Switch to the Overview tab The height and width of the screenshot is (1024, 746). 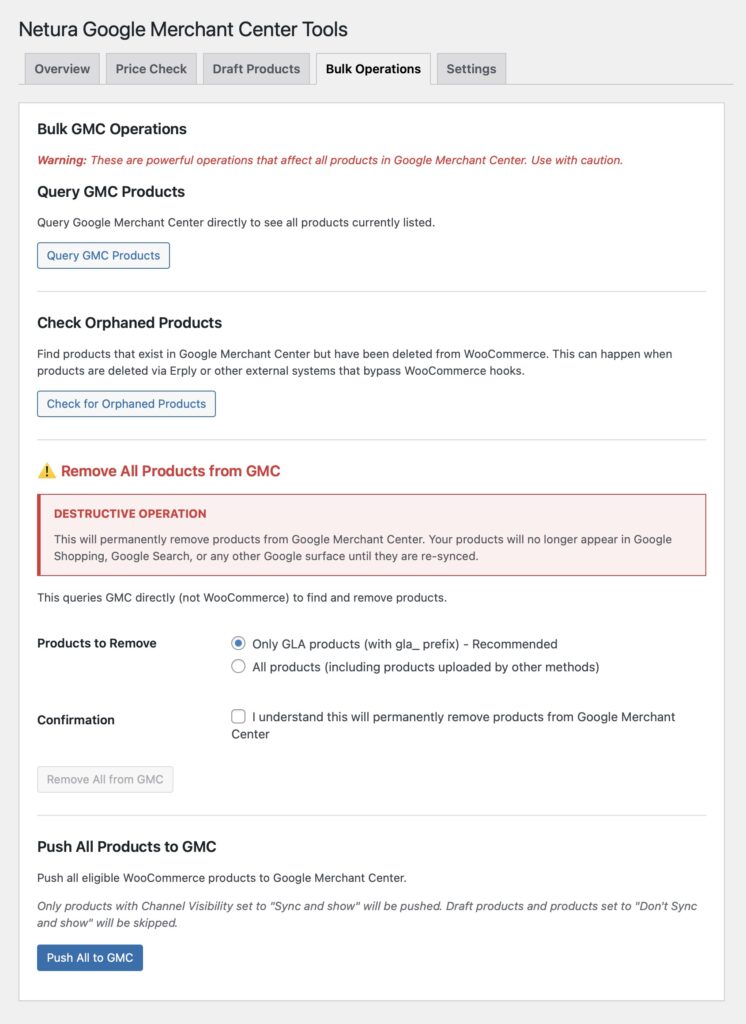pos(62,69)
